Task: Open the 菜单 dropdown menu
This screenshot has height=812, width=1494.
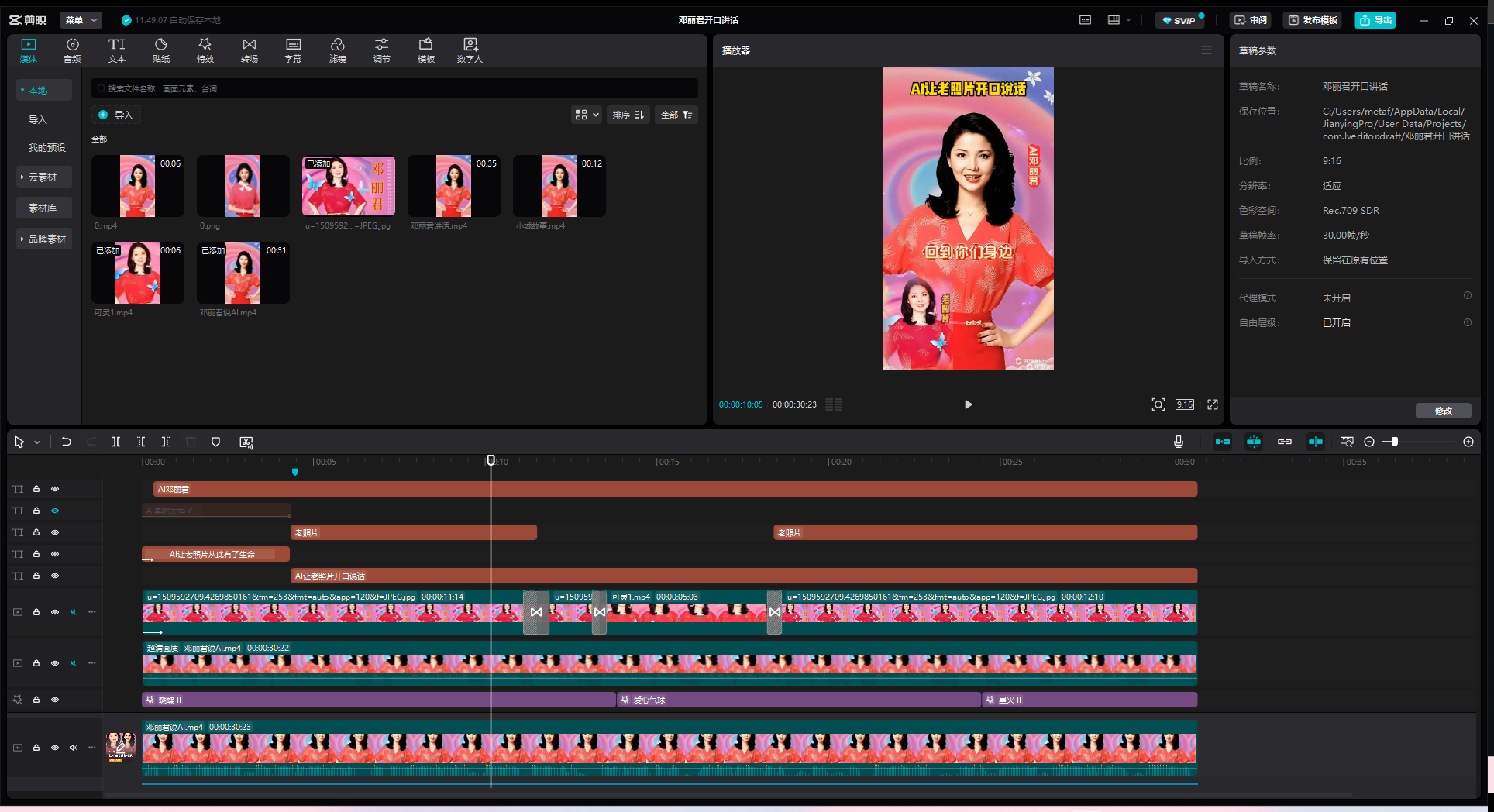Action: (x=81, y=20)
